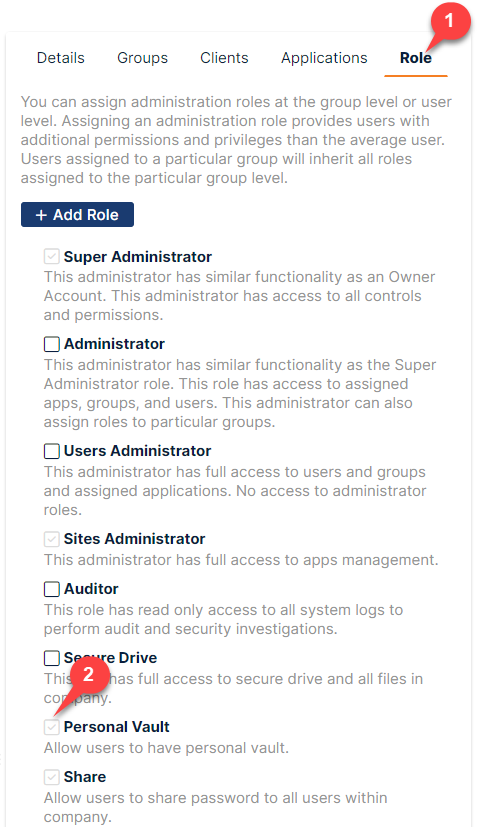480x827 pixels.
Task: Check the Secure Drive checkbox
Action: [x=52, y=658]
